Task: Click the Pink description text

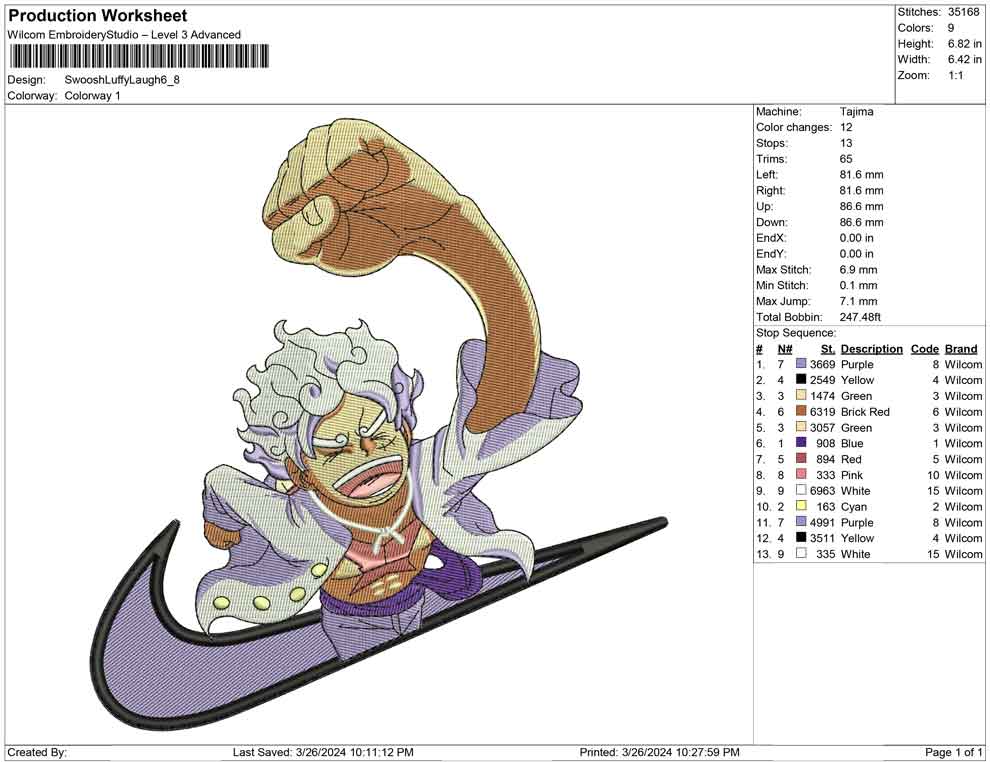Action: tap(852, 475)
